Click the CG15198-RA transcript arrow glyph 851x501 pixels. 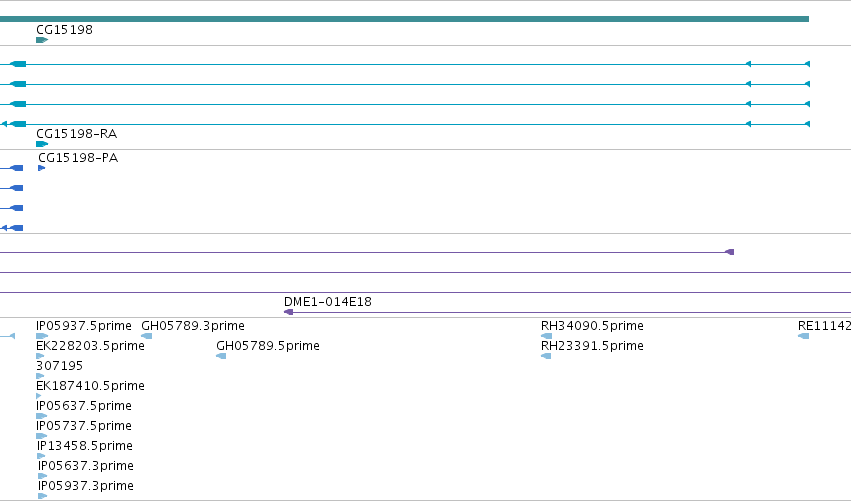(x=42, y=144)
